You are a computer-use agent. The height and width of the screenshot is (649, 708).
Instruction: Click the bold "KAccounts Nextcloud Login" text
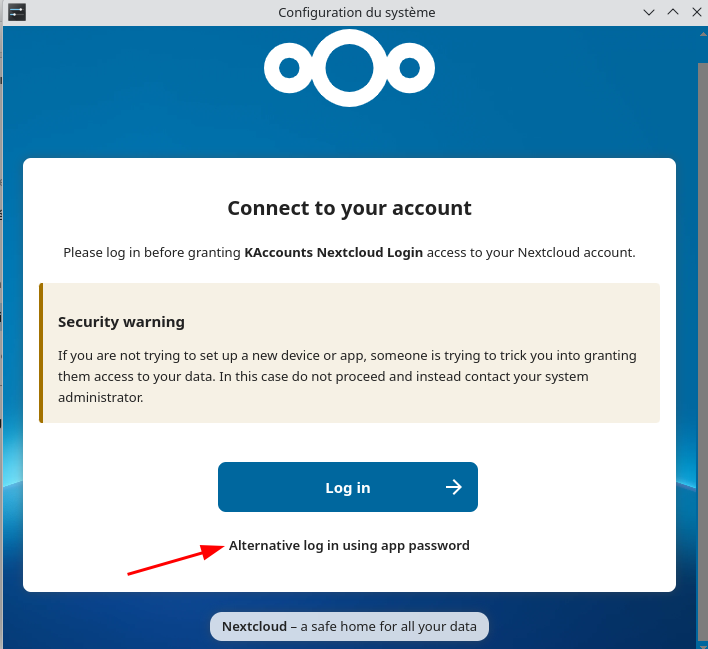coord(333,252)
